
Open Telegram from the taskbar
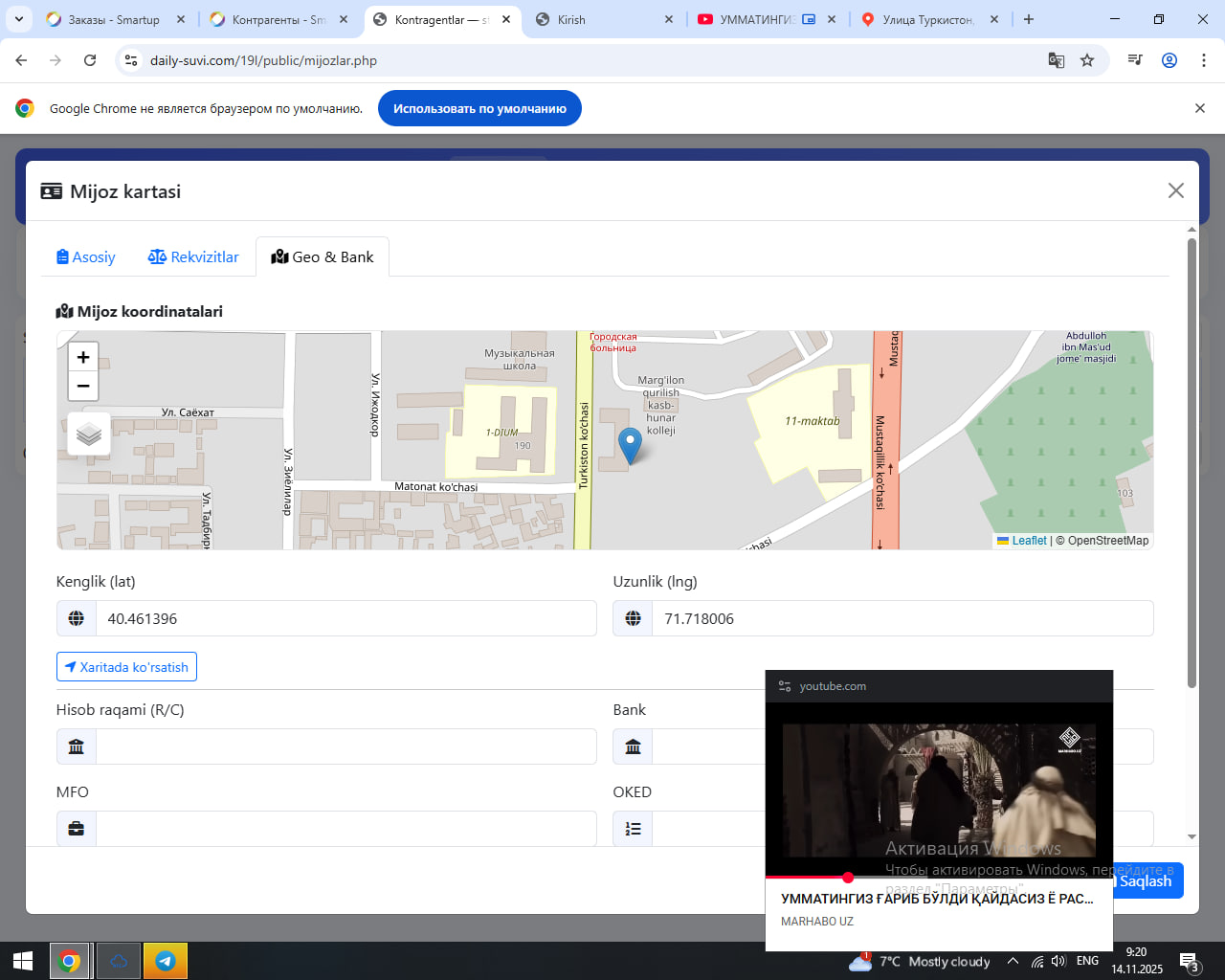click(165, 961)
